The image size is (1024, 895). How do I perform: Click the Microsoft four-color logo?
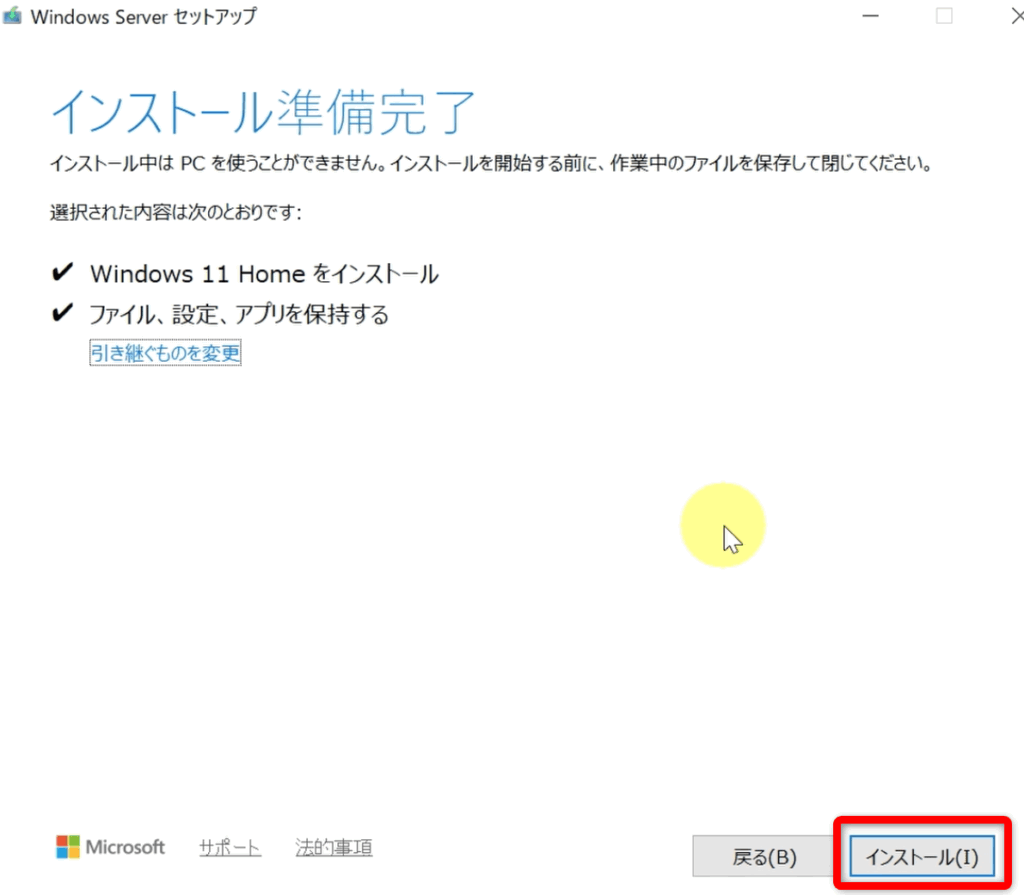pyautogui.click(x=68, y=847)
